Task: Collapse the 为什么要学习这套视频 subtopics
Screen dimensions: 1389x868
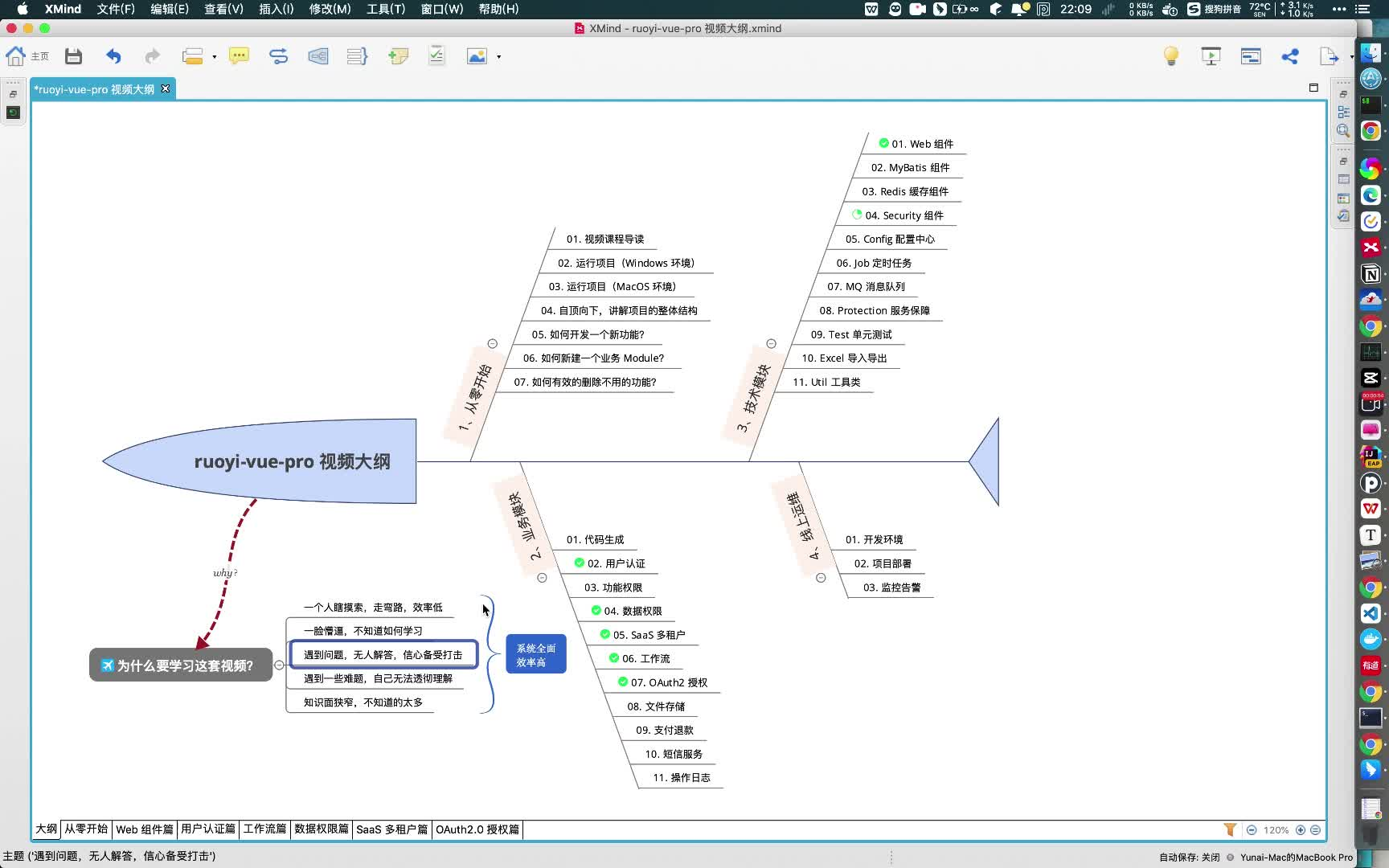Action: [x=279, y=665]
